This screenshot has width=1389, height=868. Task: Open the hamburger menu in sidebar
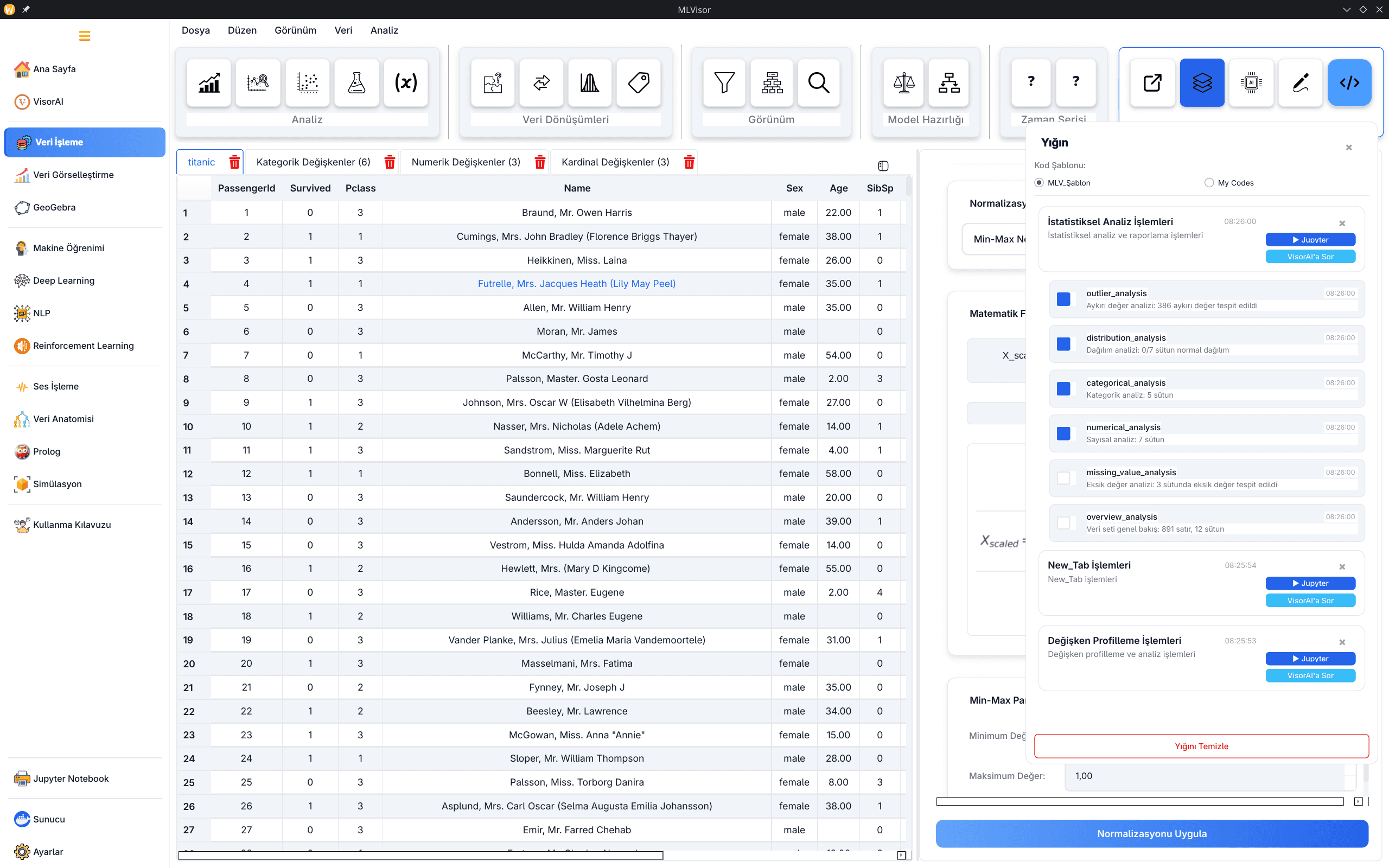[x=85, y=36]
